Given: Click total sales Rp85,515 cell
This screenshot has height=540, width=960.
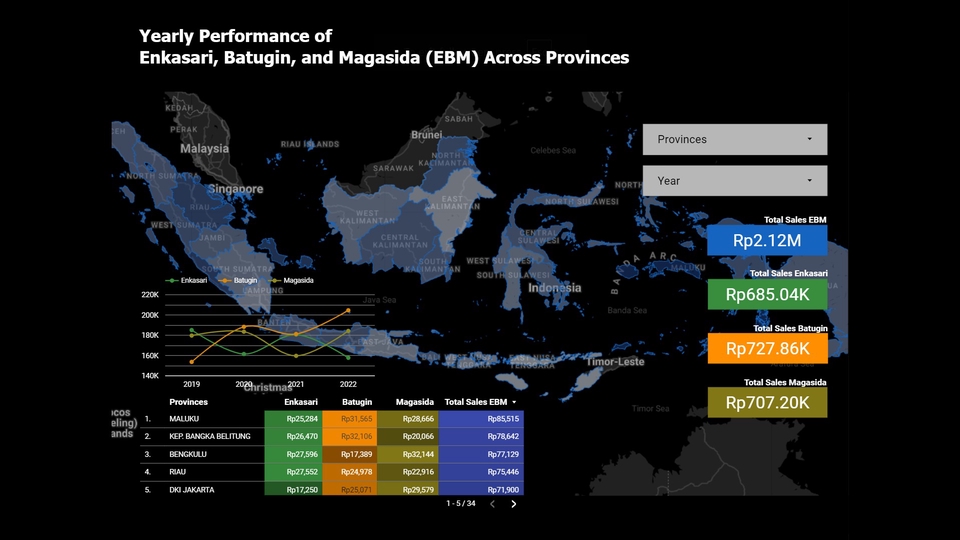Looking at the screenshot, I should tap(481, 419).
